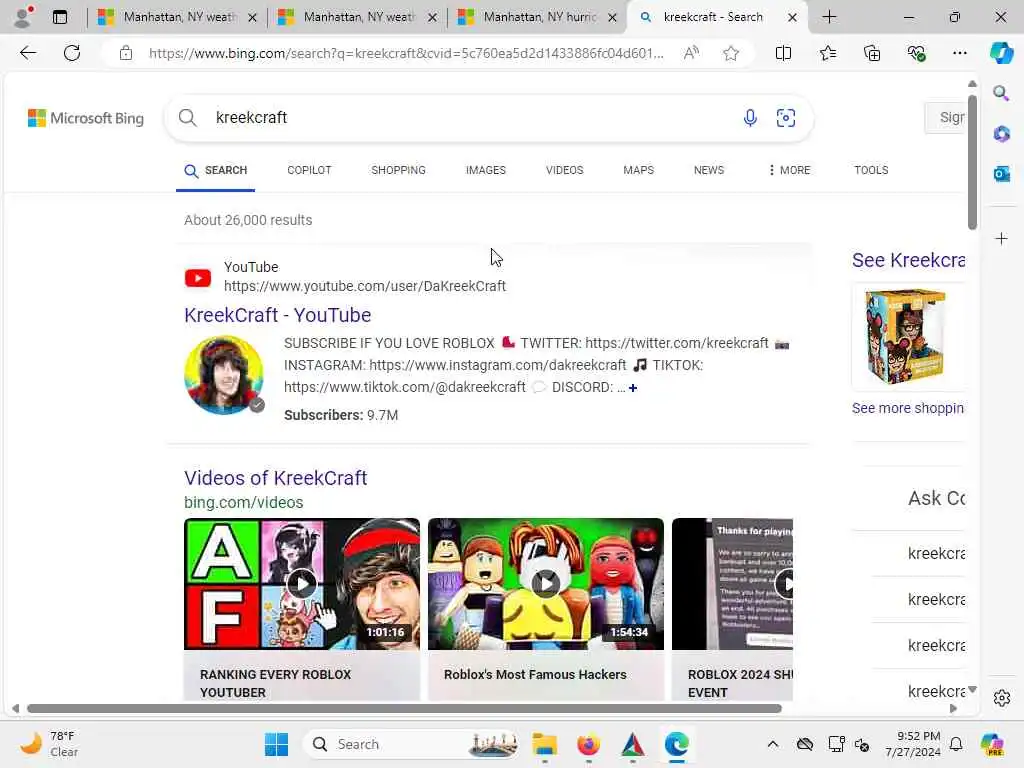The width and height of the screenshot is (1024, 768).
Task: Click the taskbar Search box
Action: (x=413, y=744)
